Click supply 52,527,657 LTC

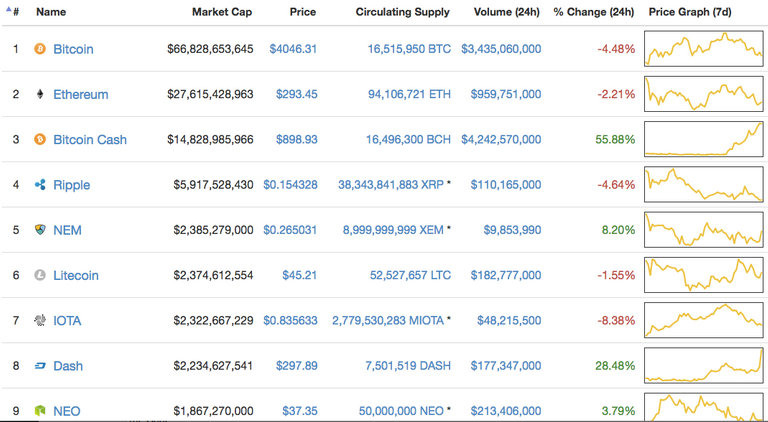pyautogui.click(x=410, y=275)
